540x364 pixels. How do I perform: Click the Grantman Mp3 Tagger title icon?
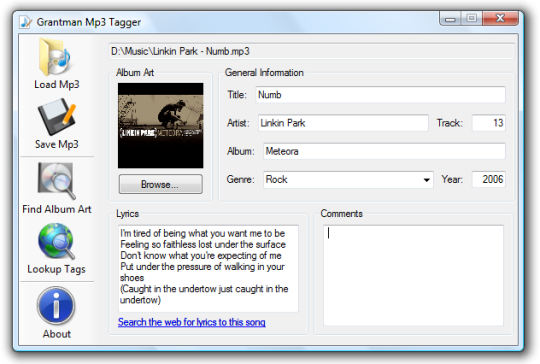pos(25,22)
